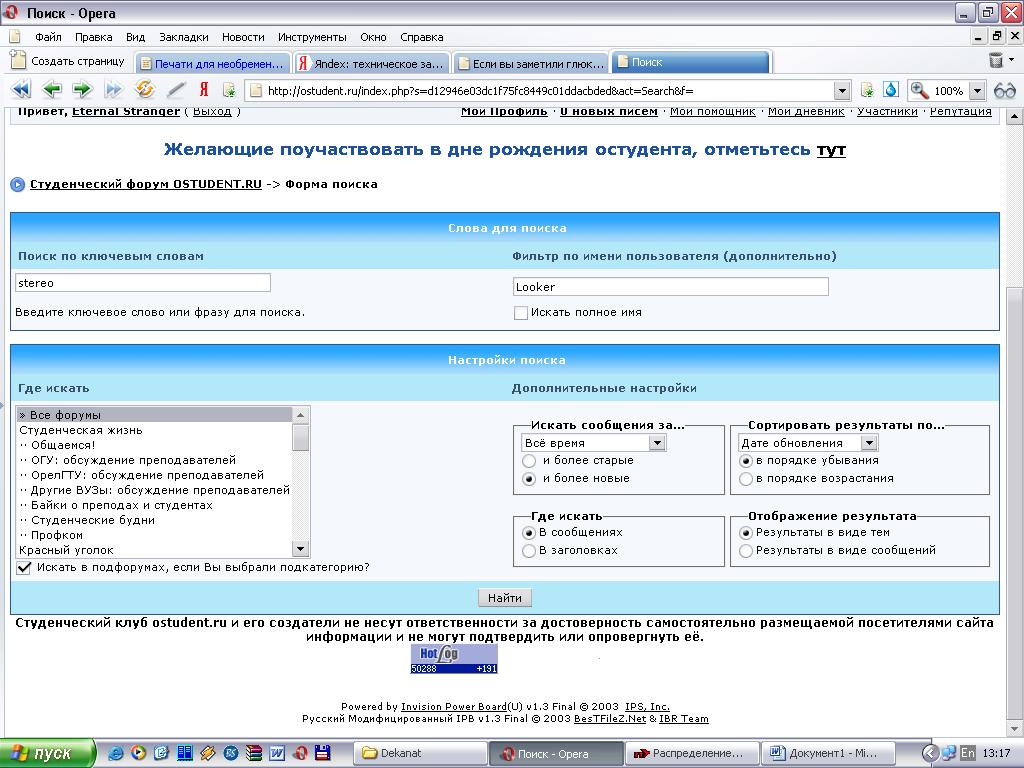1024x768 pixels.
Task: Tick the Искать полное имя checkbox
Action: [x=520, y=313]
